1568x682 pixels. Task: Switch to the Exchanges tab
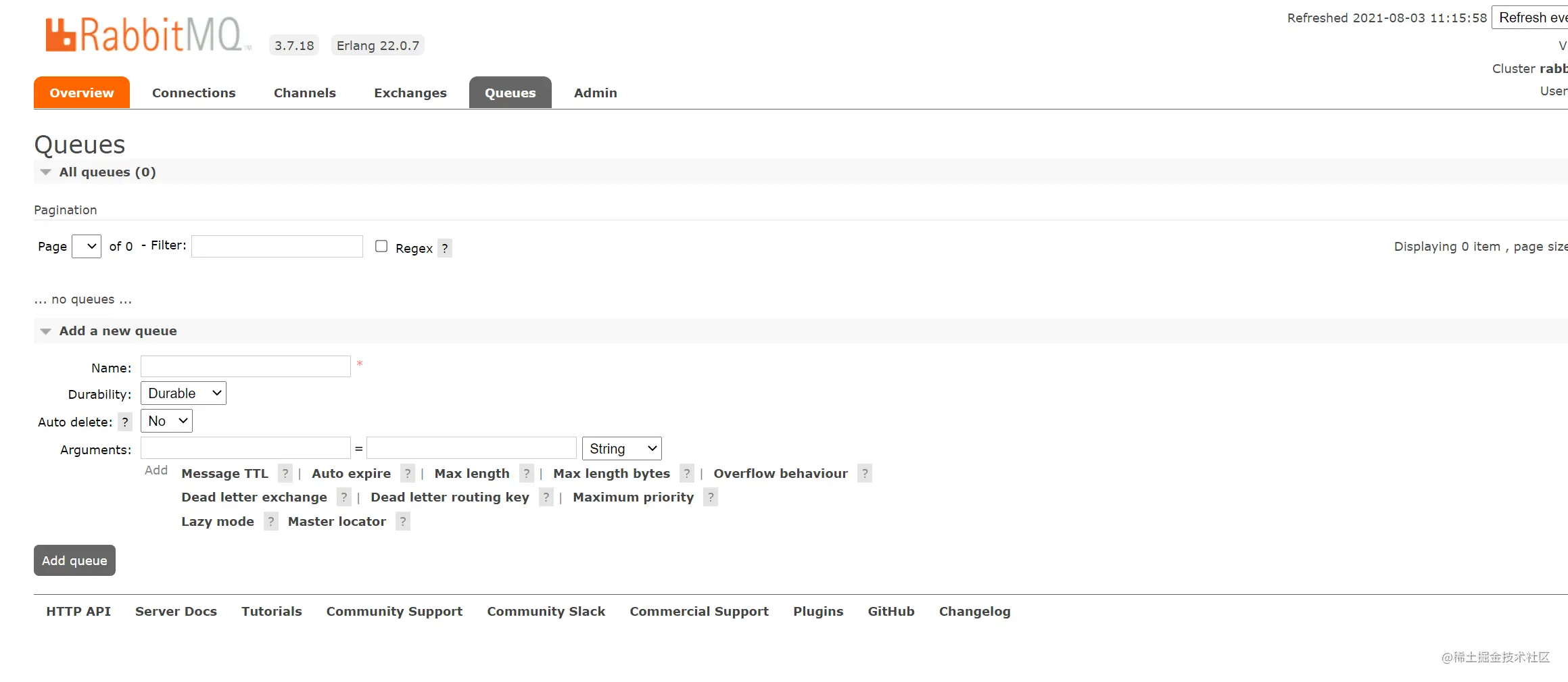[x=410, y=93]
